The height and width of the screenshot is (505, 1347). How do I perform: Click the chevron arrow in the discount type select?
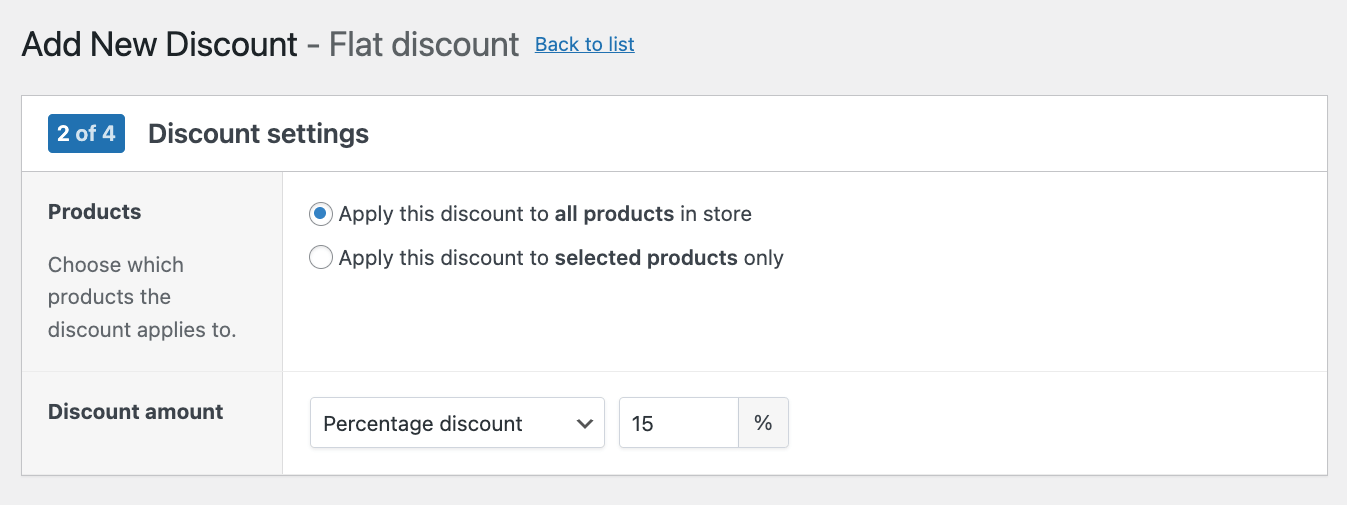pyautogui.click(x=585, y=423)
